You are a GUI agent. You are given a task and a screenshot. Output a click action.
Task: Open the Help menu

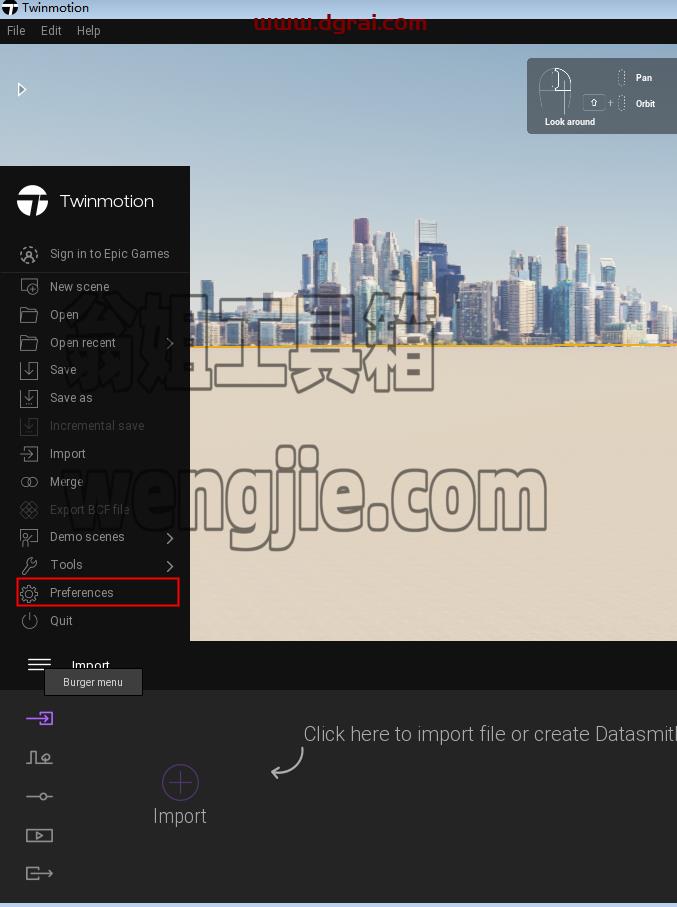(x=89, y=31)
